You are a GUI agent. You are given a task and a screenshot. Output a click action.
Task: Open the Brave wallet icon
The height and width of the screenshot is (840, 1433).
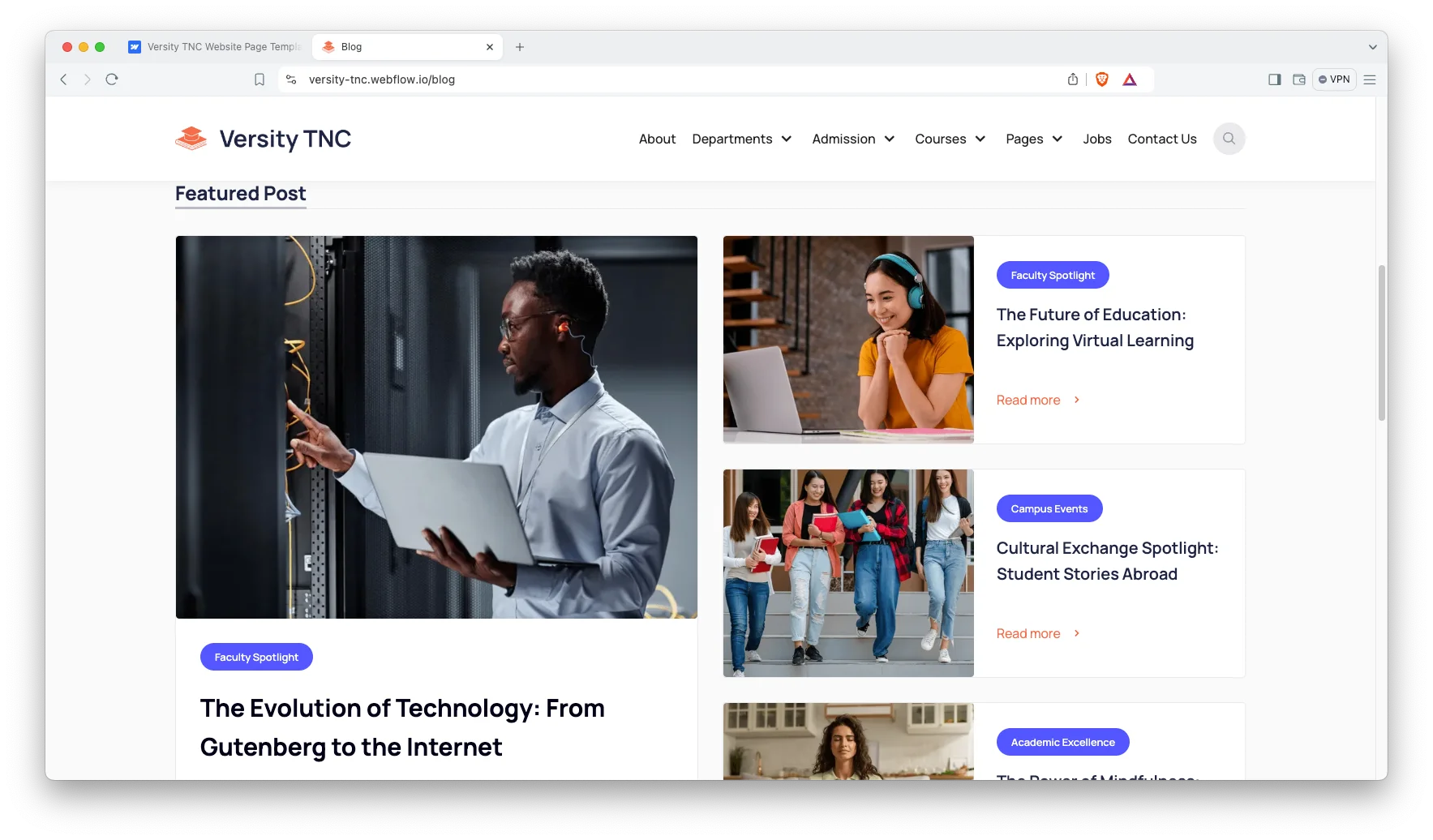pos(1299,79)
